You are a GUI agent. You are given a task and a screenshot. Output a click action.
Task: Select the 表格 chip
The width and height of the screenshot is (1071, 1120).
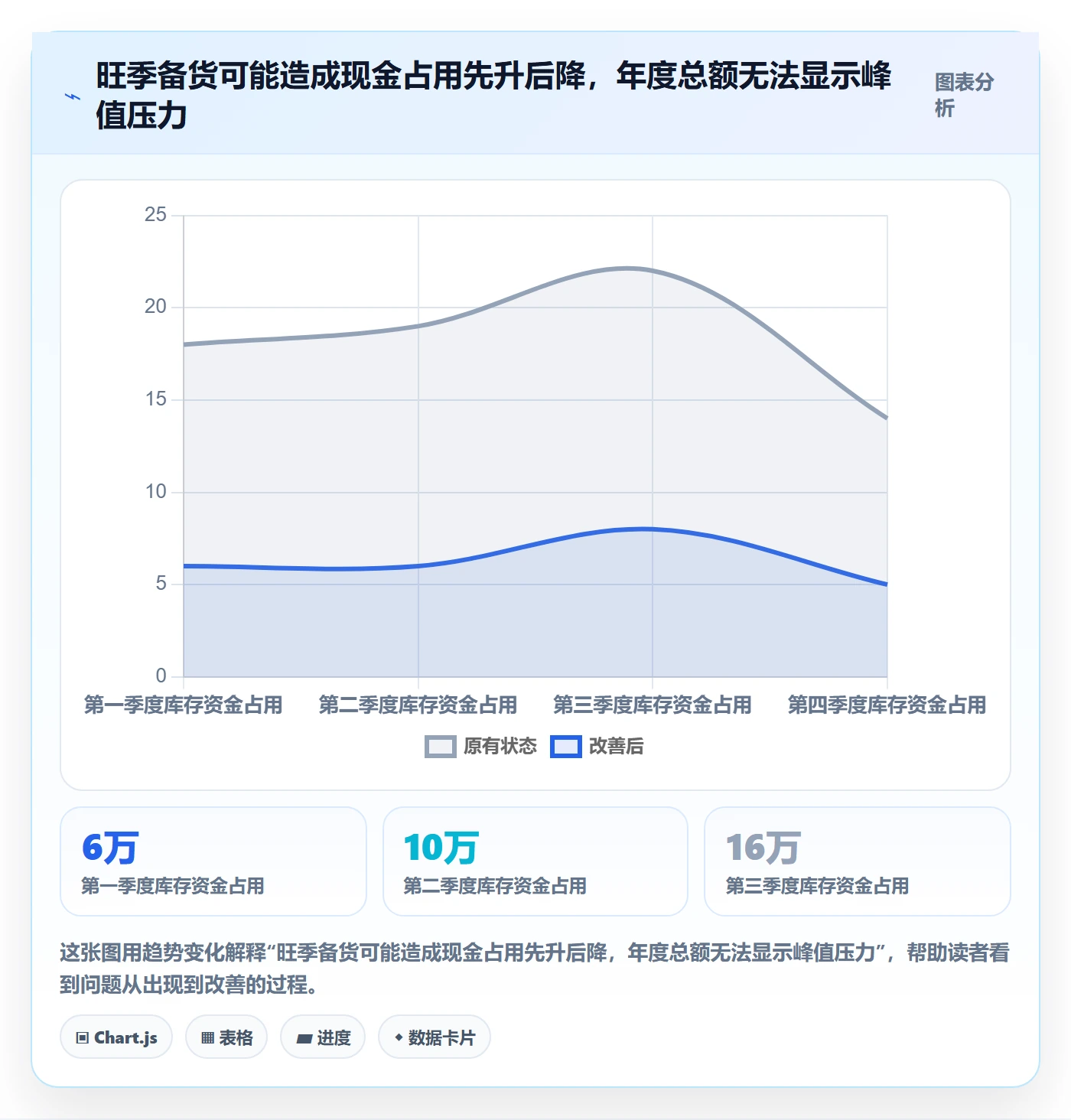pyautogui.click(x=226, y=1037)
